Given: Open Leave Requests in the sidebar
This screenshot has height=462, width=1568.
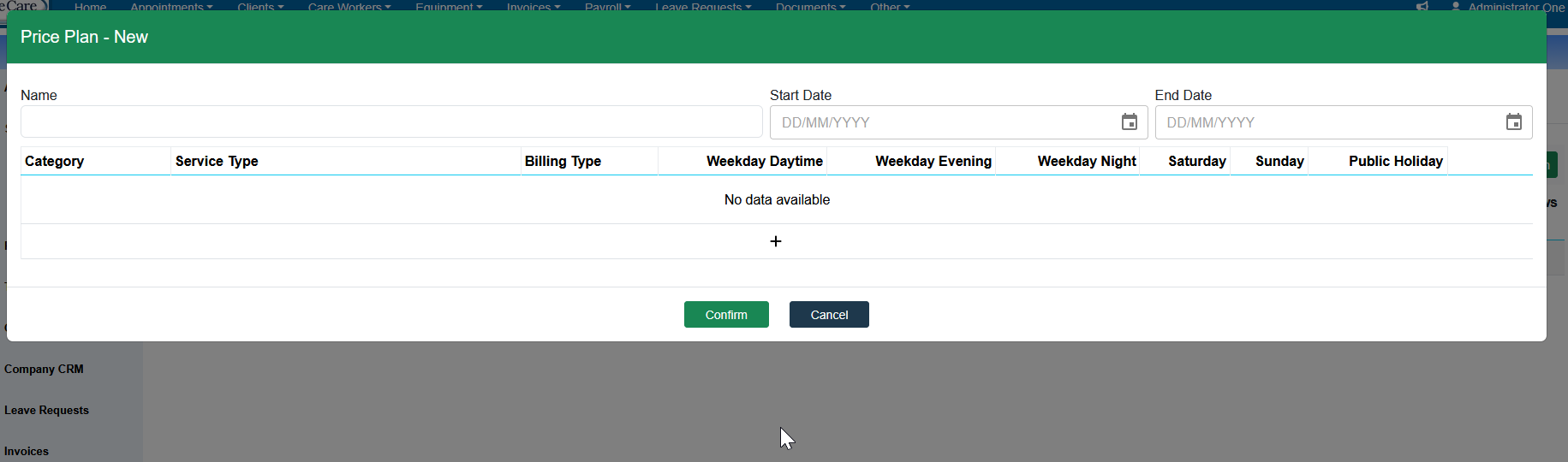Looking at the screenshot, I should pos(46,410).
